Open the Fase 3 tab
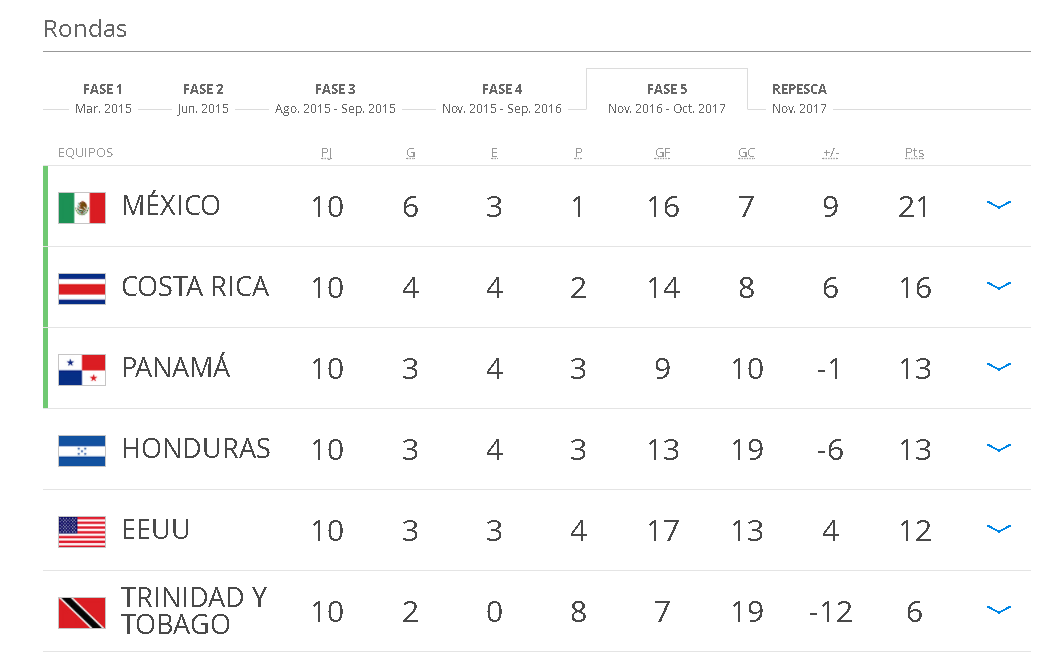 [x=335, y=98]
